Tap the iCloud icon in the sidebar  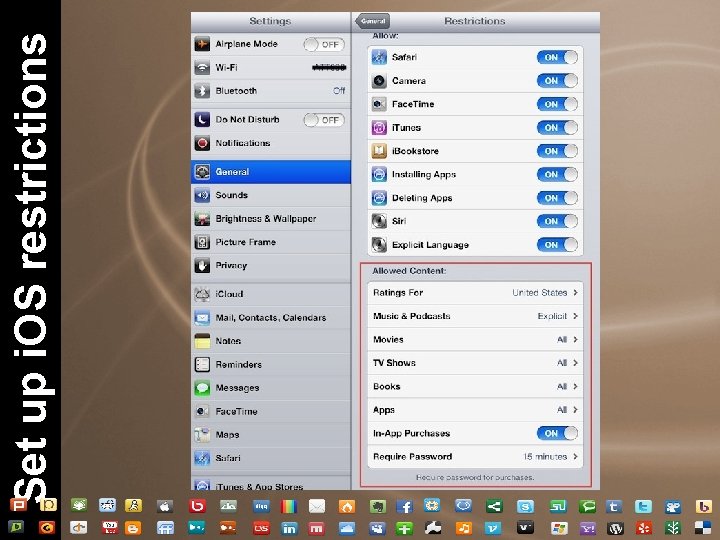[x=202, y=294]
